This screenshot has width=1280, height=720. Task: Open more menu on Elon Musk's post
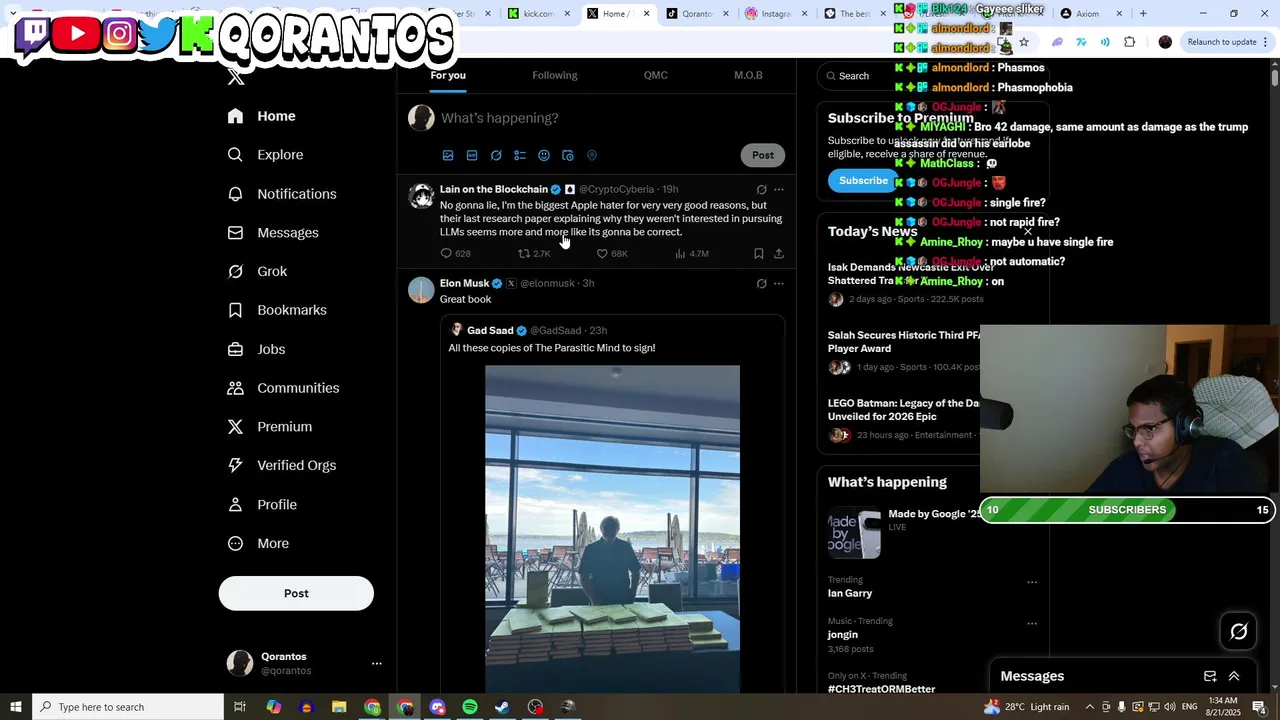click(779, 284)
